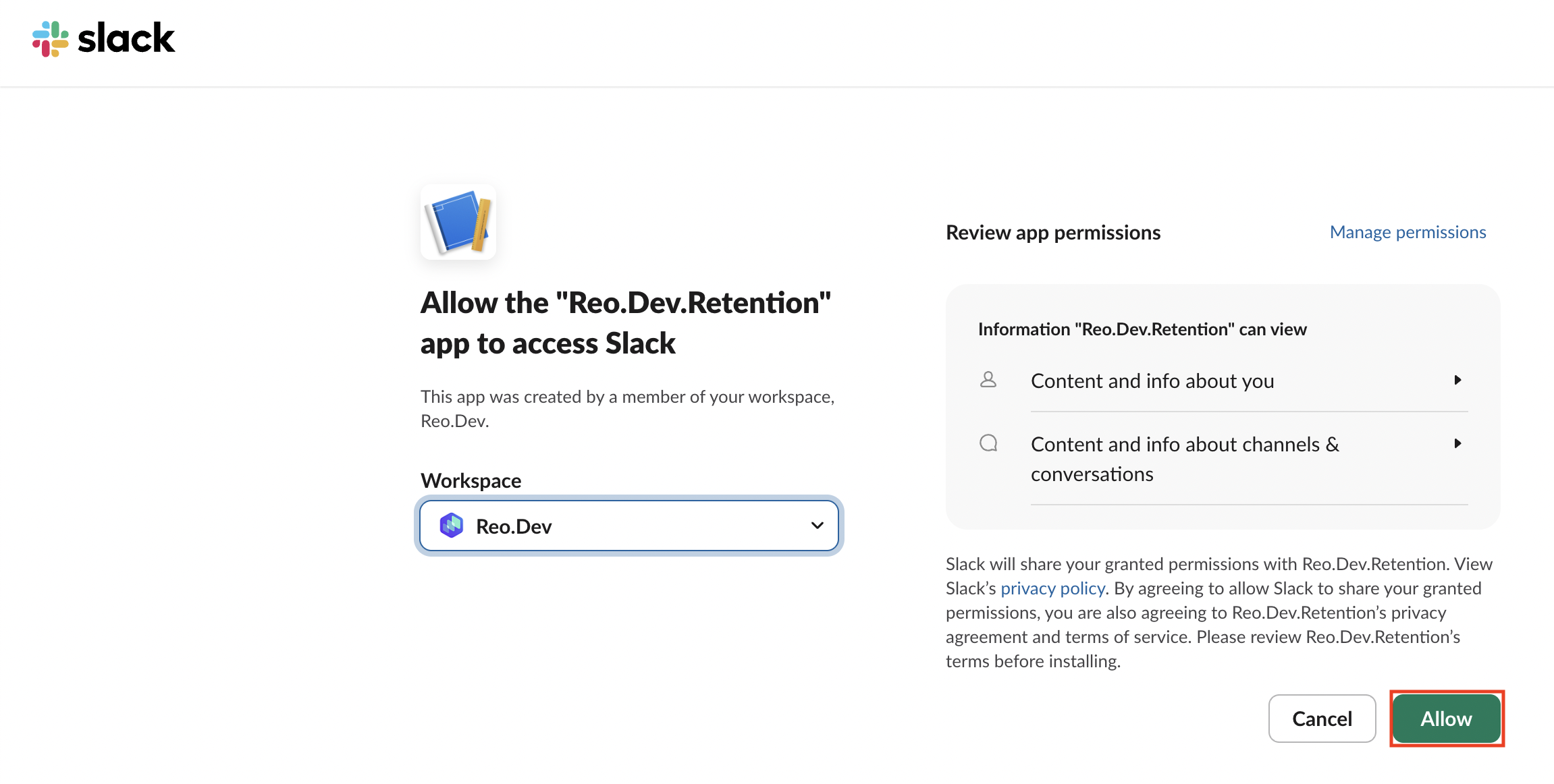Click the Reo.Dev workspace hexagon icon
Viewport: 1554px width, 784px height.
coord(452,526)
